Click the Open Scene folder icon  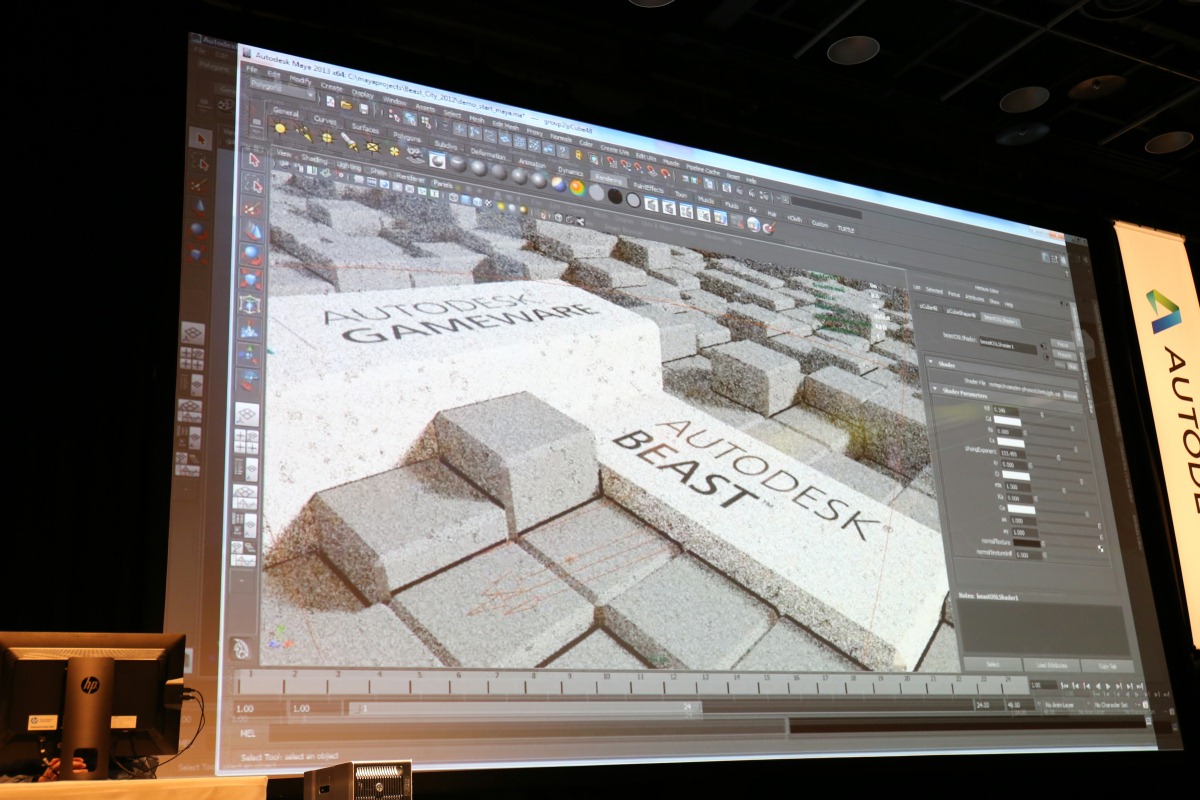pyautogui.click(x=345, y=104)
